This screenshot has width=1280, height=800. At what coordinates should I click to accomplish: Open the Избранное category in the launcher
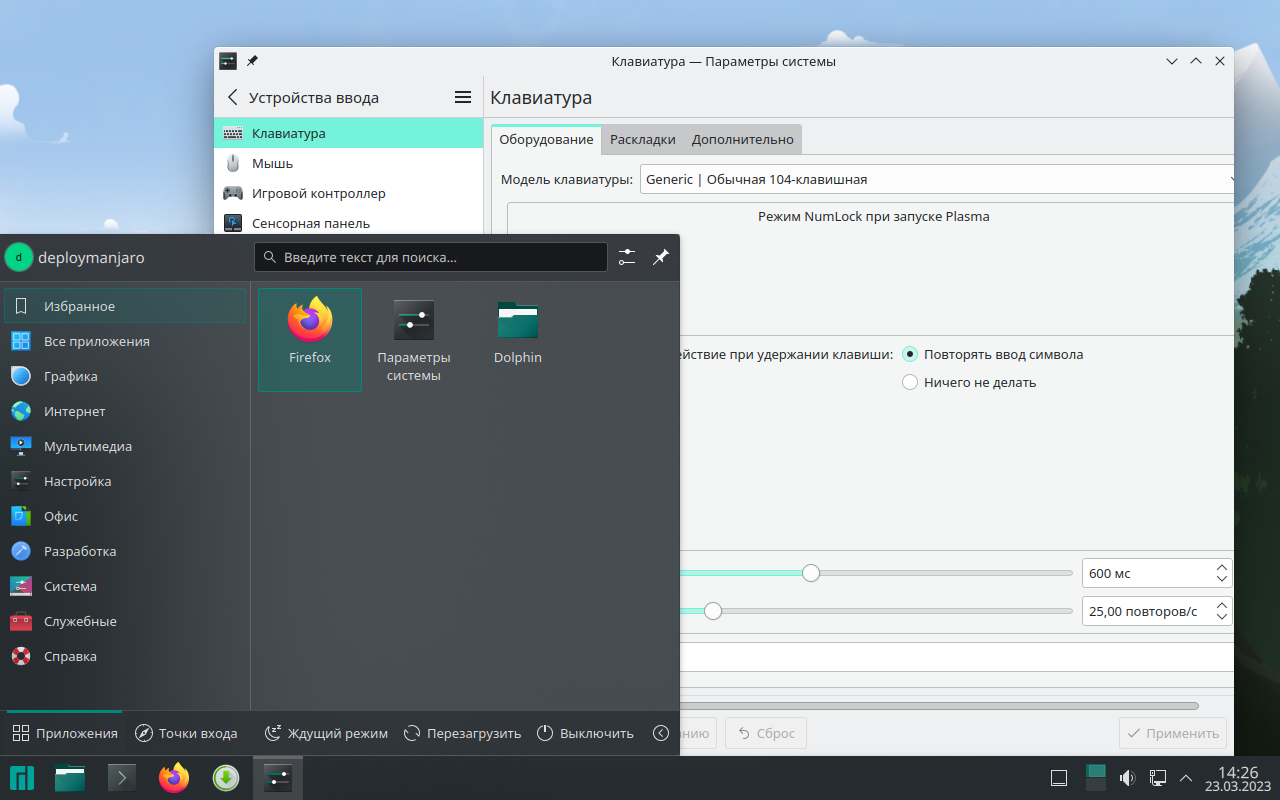pyautogui.click(x=124, y=306)
